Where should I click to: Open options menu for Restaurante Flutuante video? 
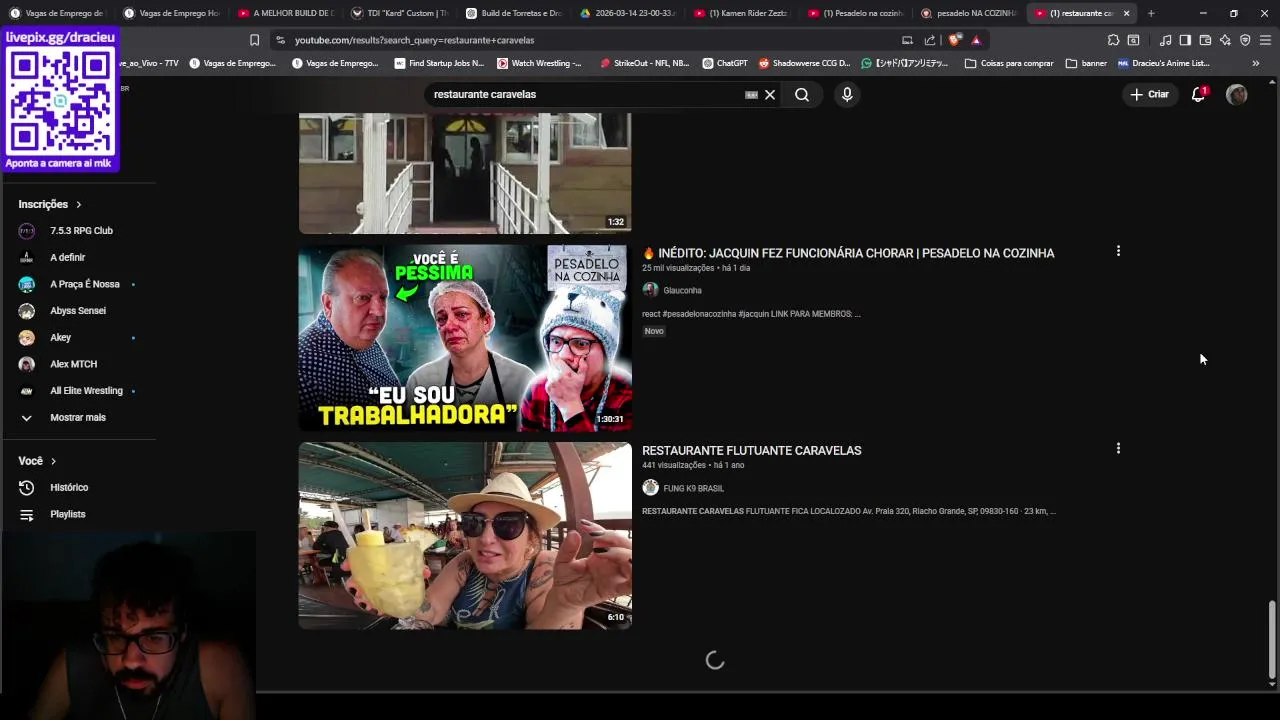click(1118, 448)
